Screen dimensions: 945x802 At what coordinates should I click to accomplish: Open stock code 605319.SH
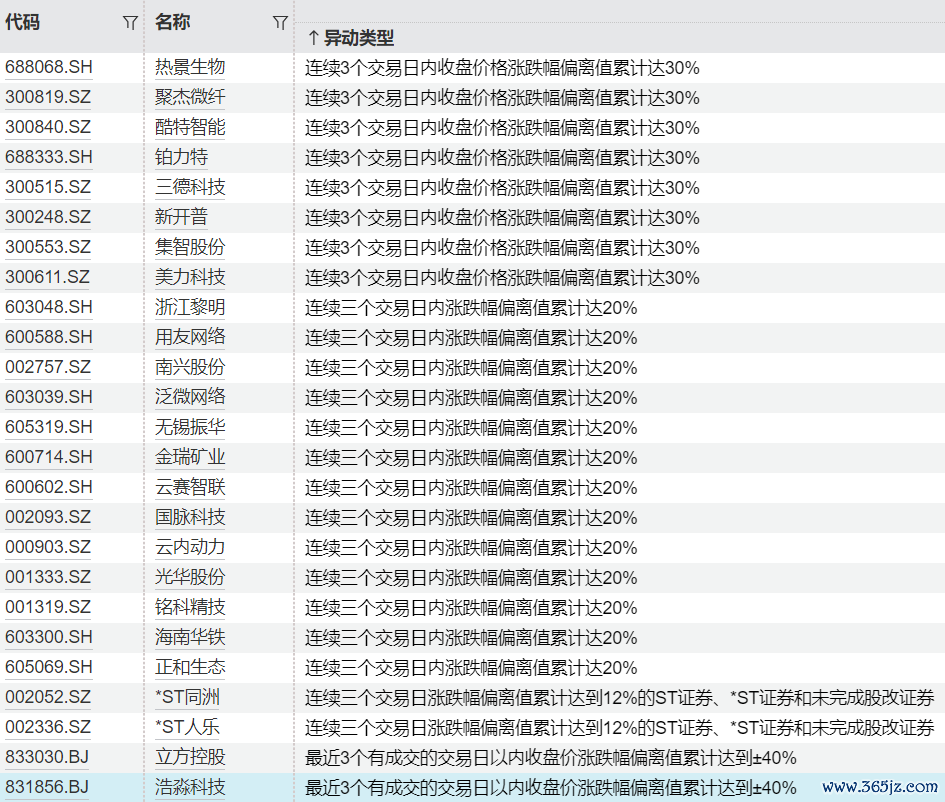click(49, 427)
